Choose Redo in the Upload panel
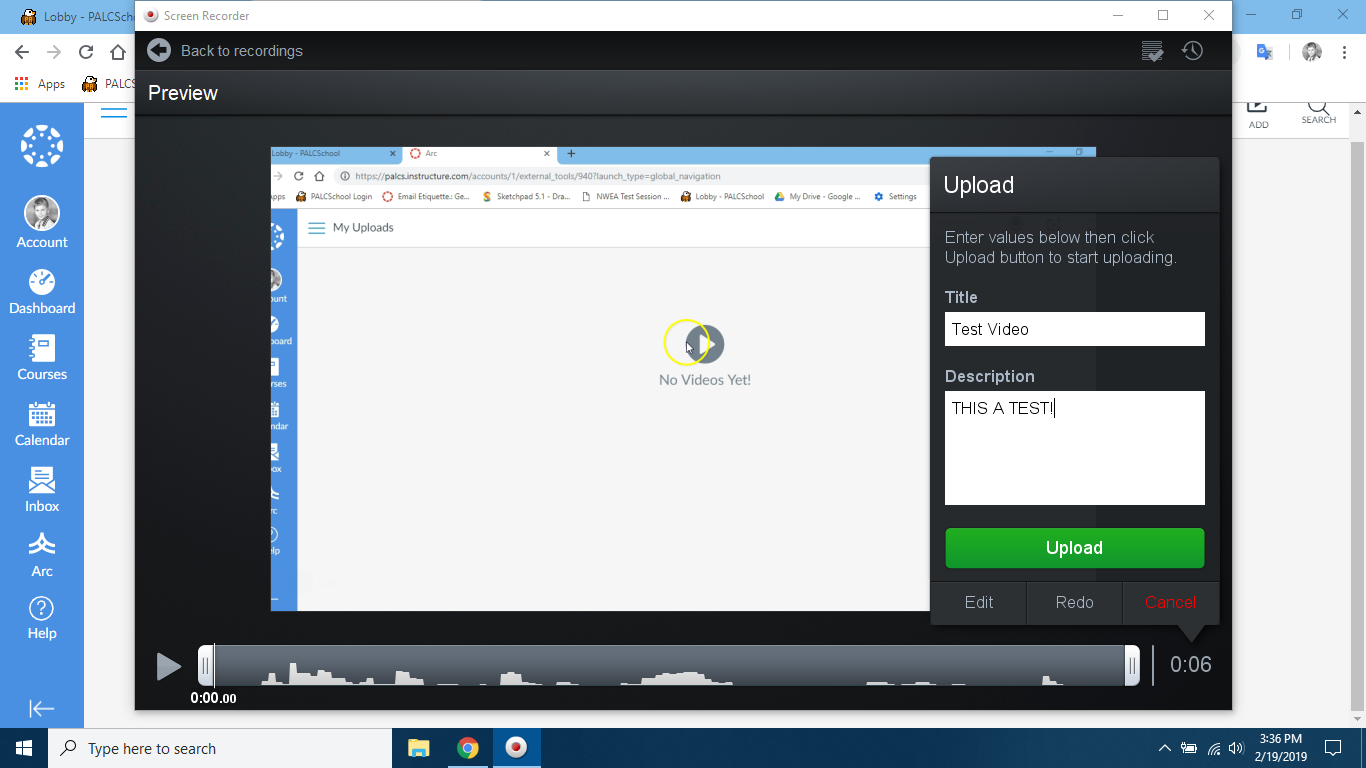Viewport: 1366px width, 768px height. click(x=1074, y=602)
